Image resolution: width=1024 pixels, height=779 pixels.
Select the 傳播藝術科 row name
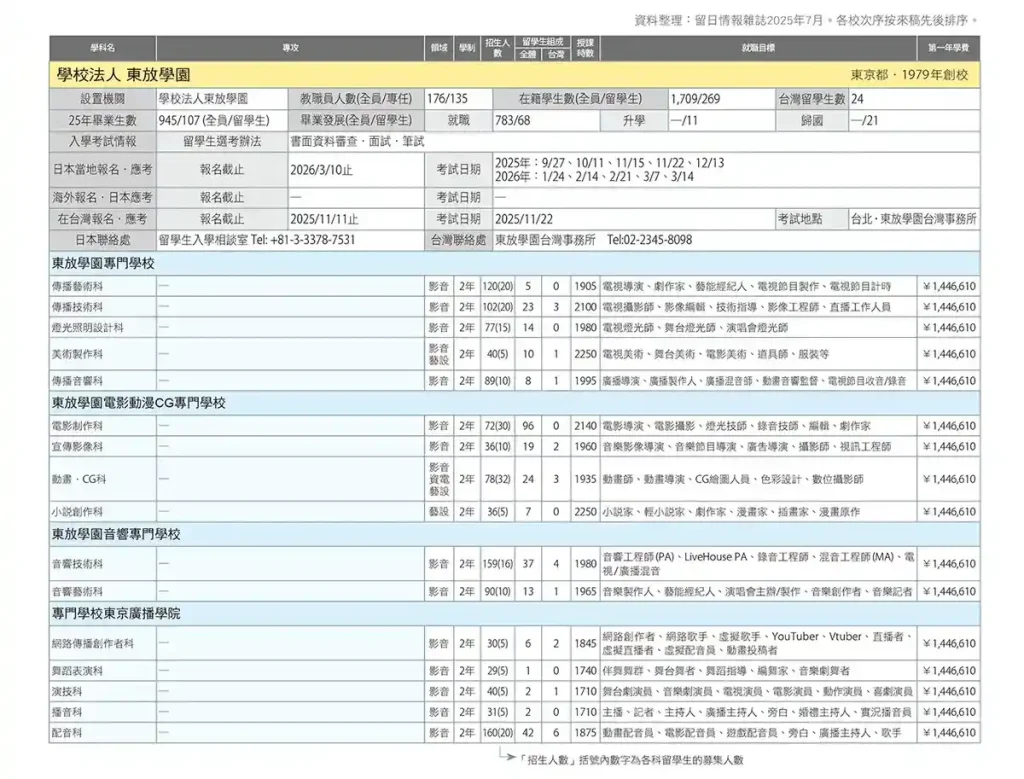pos(78,287)
